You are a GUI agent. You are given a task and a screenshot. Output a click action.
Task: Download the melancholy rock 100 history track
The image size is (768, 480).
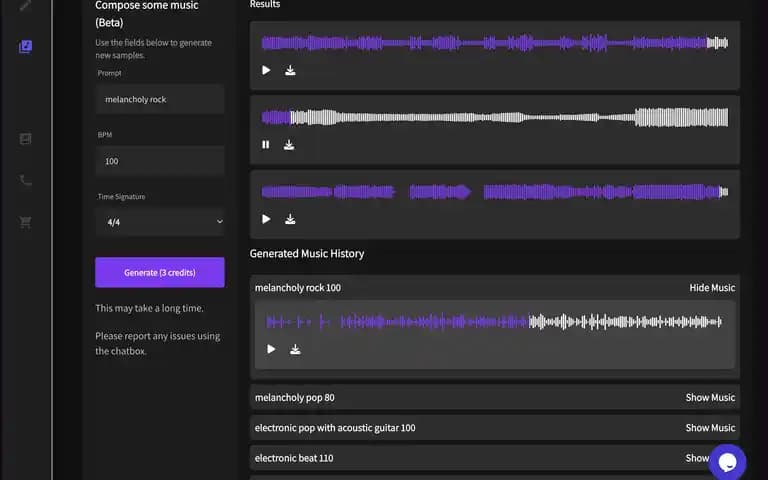coord(295,349)
